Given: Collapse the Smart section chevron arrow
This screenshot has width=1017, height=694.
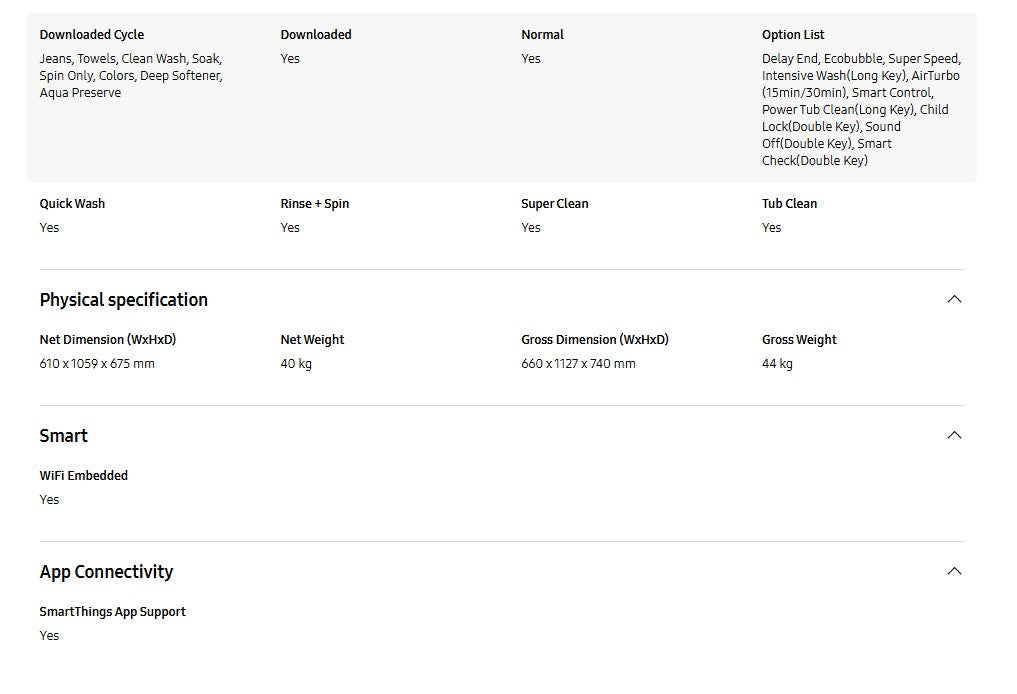Looking at the screenshot, I should pyautogui.click(x=954, y=435).
